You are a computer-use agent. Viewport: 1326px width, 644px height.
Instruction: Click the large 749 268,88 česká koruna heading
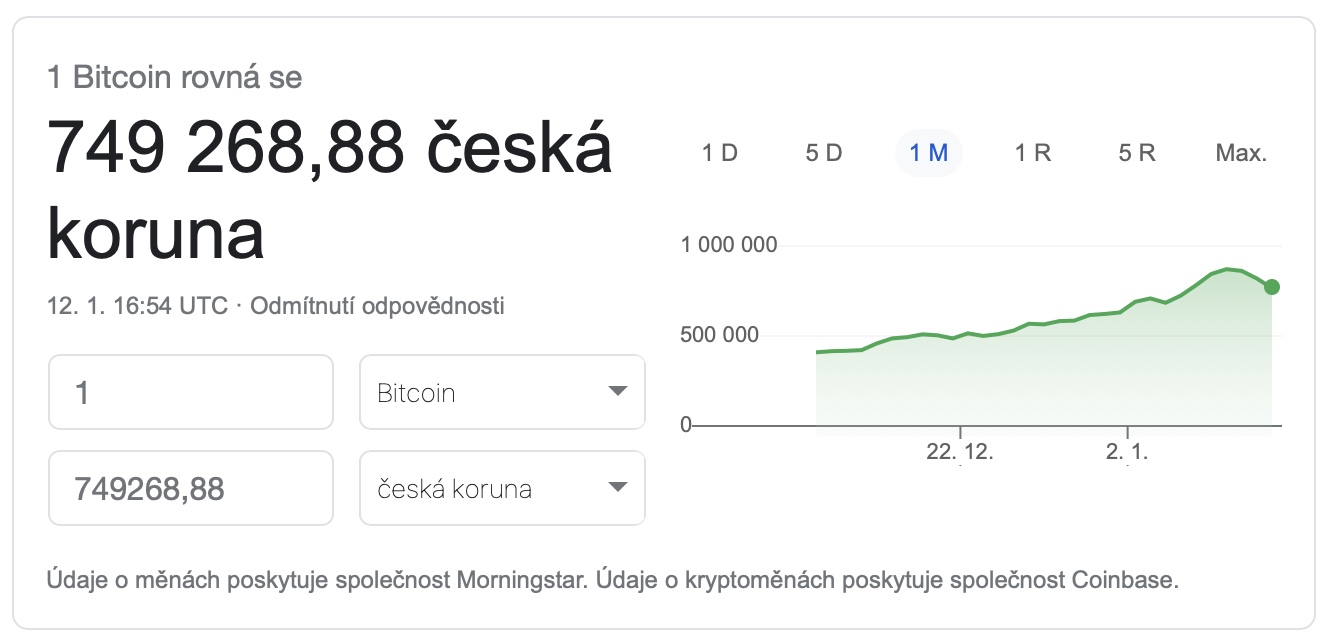330,192
